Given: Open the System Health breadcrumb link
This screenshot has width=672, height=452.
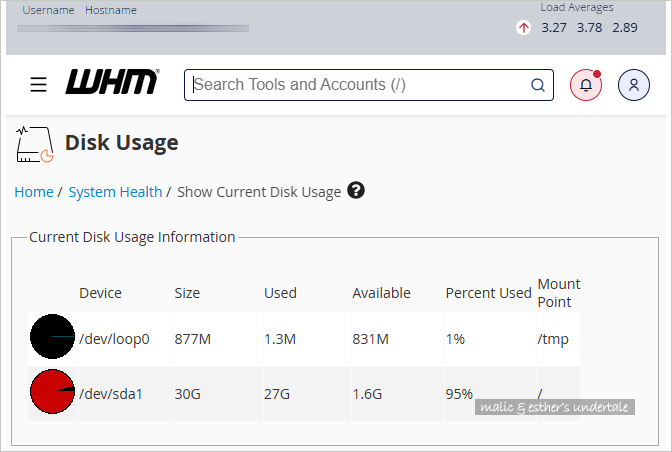Looking at the screenshot, I should point(115,192).
